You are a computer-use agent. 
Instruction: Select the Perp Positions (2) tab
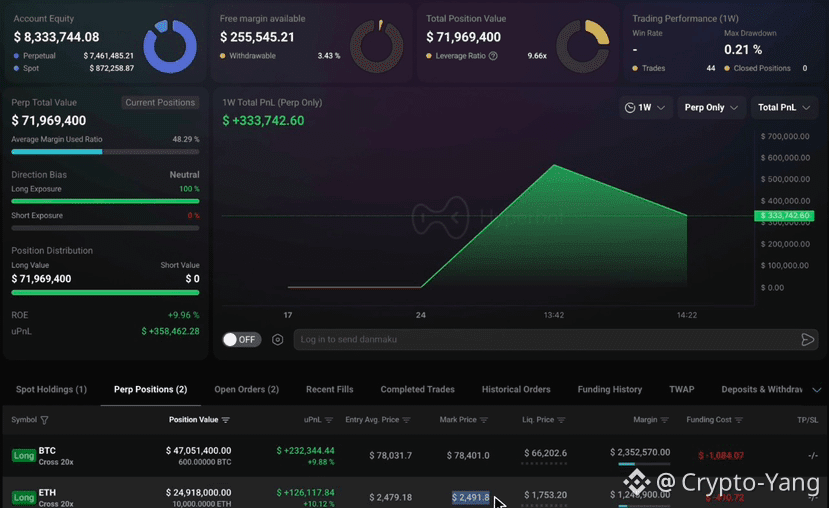[151, 390]
